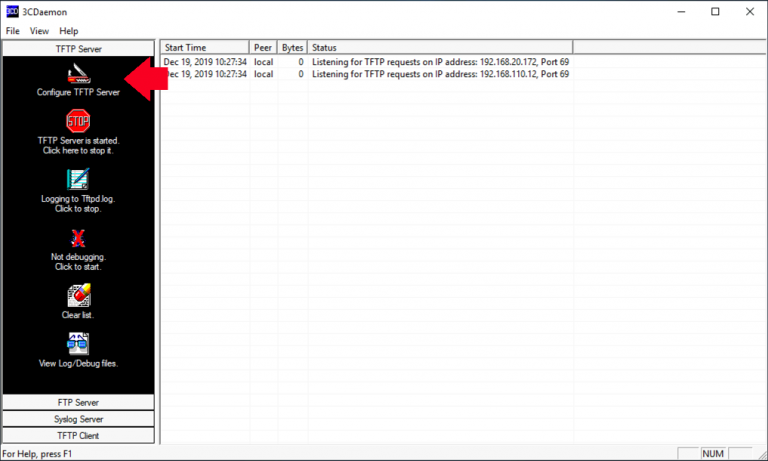Select the TFTP Server panel tab
Viewport: 768px width, 461px height.
pos(78,49)
